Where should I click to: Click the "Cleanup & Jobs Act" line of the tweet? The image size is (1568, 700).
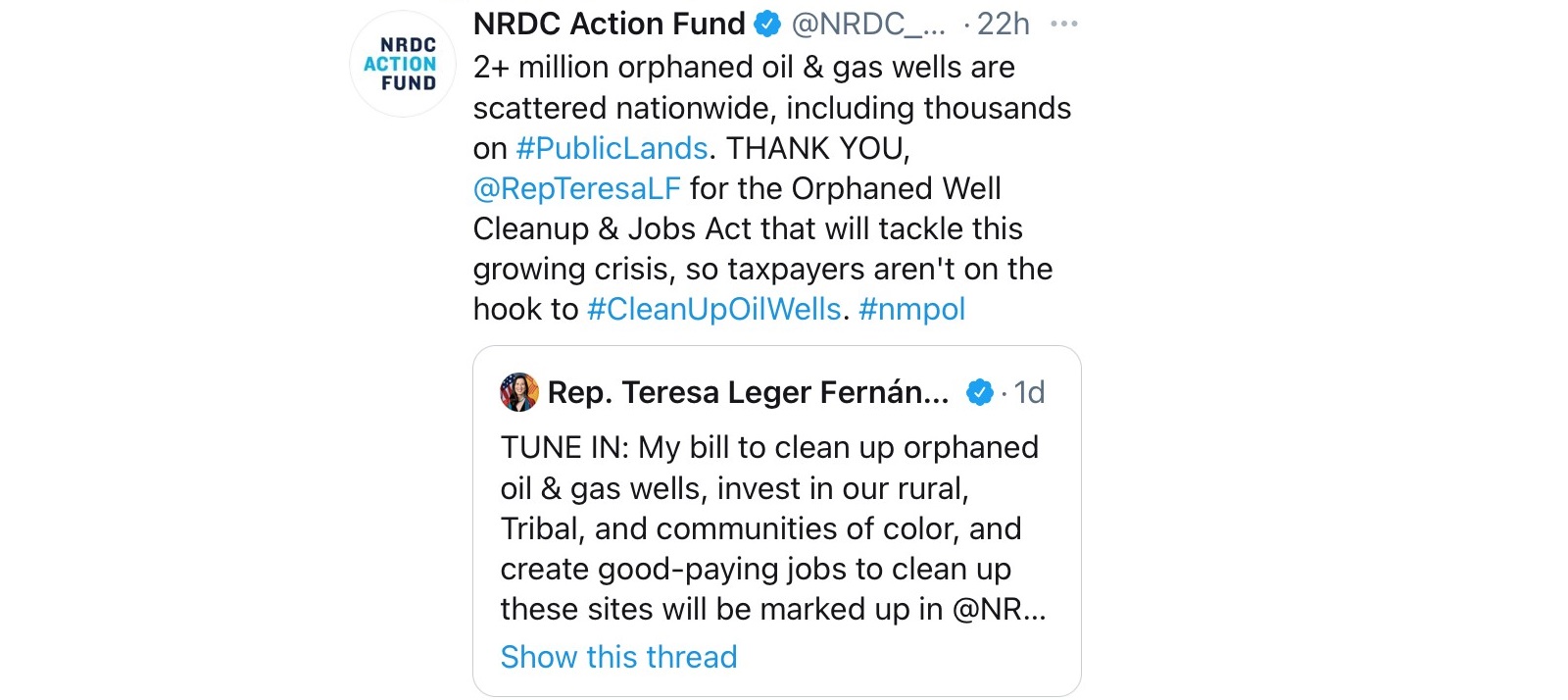[x=747, y=228]
